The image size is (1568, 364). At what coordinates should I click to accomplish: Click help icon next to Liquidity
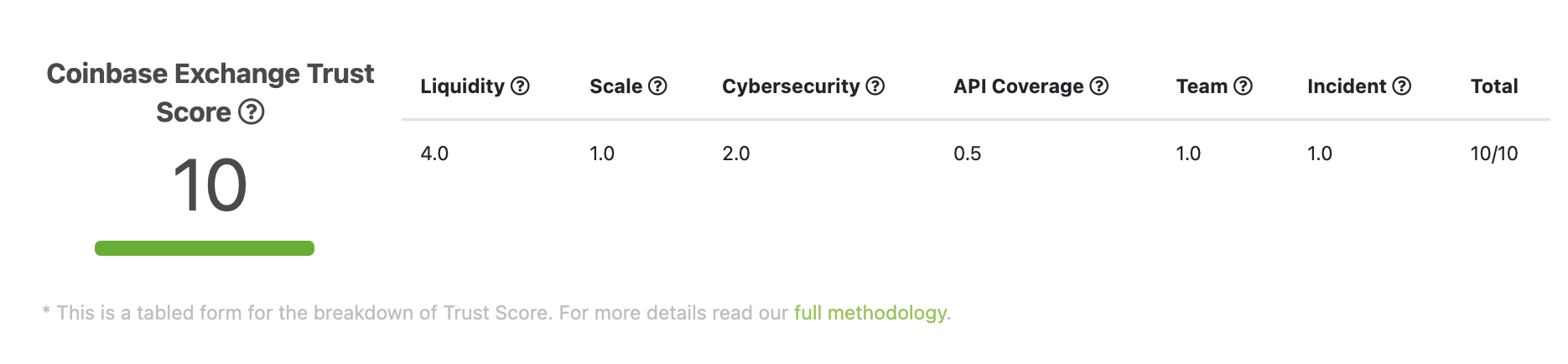tap(520, 86)
